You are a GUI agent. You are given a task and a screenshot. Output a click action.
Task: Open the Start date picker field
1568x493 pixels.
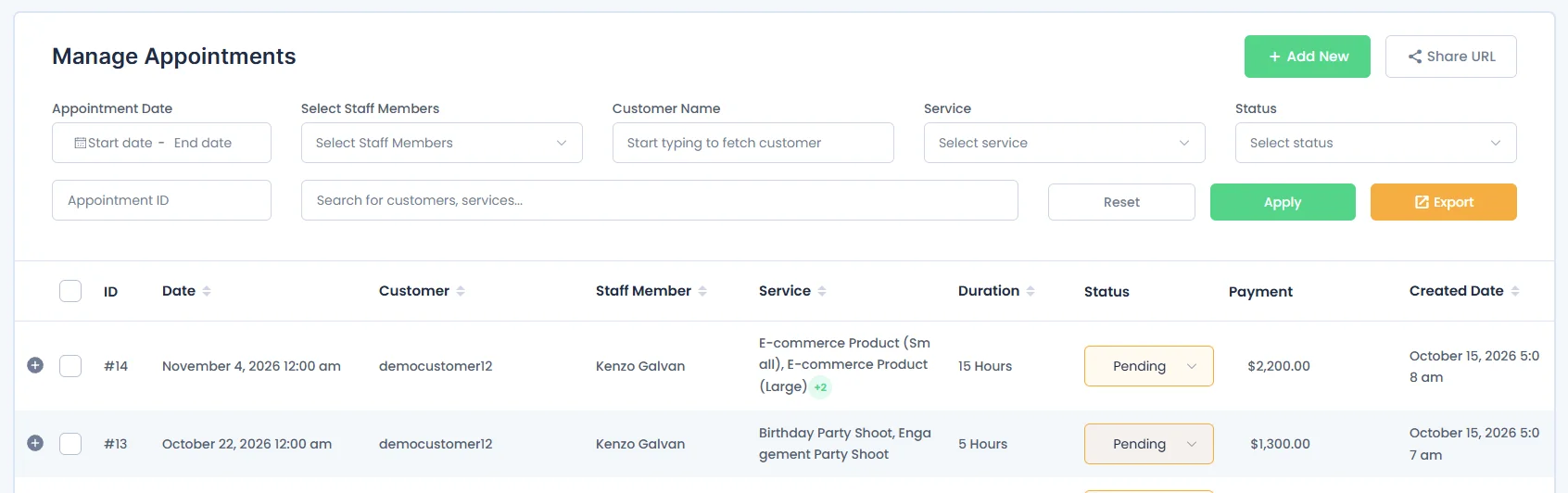click(x=120, y=143)
